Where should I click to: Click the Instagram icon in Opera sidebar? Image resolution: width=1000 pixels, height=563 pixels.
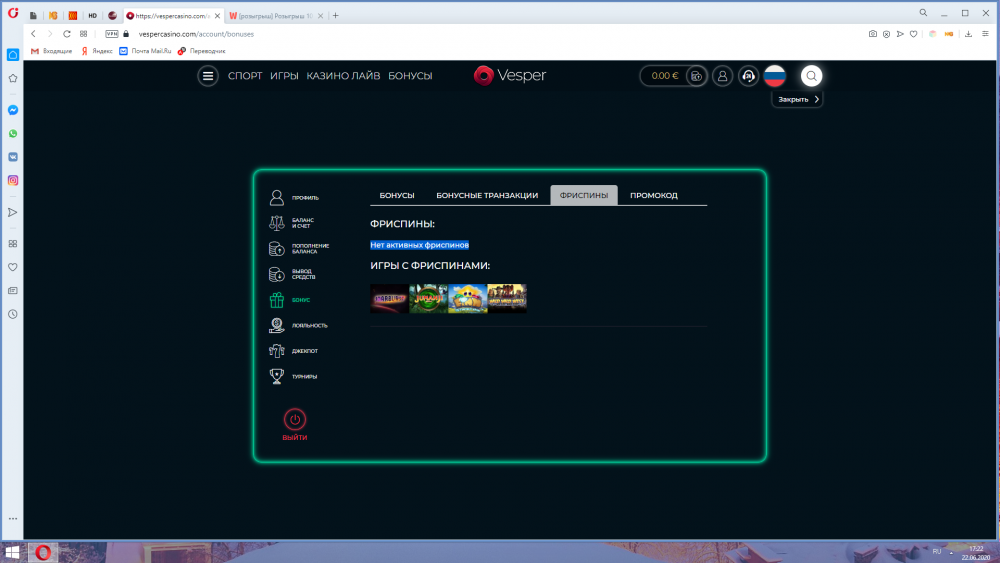pyautogui.click(x=13, y=180)
